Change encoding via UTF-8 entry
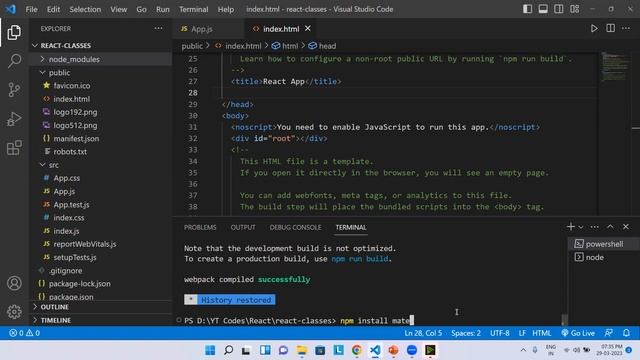Viewport: 640px width, 360px height. coord(500,333)
